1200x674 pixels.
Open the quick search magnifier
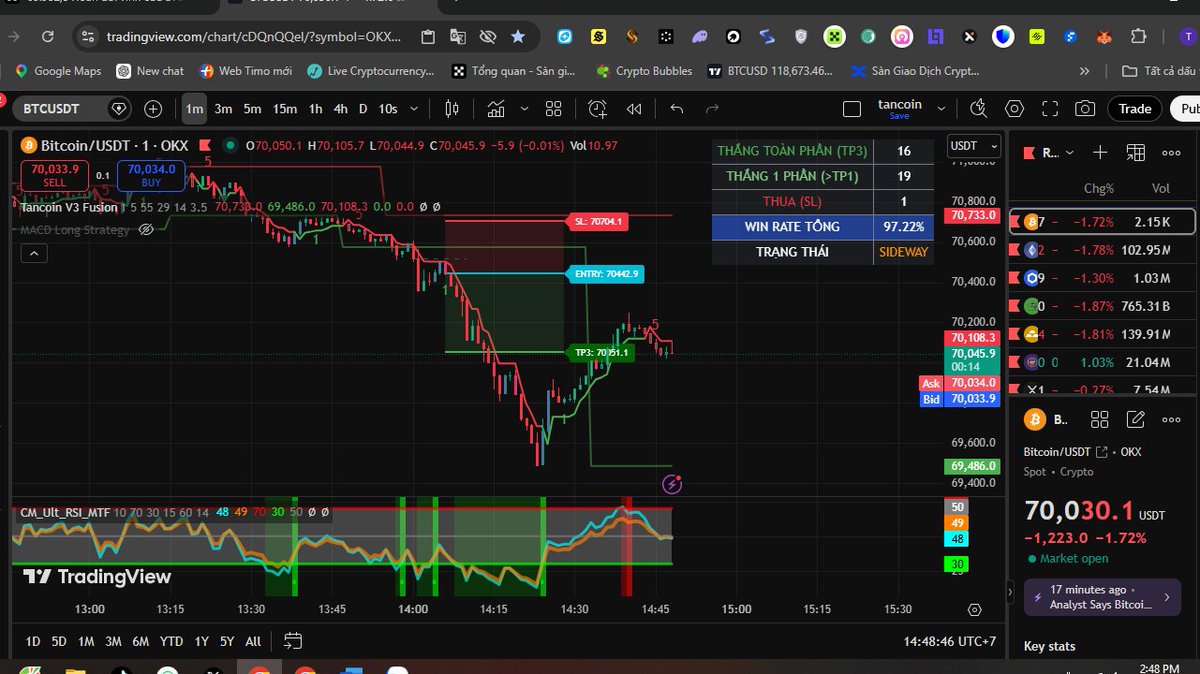tap(979, 108)
